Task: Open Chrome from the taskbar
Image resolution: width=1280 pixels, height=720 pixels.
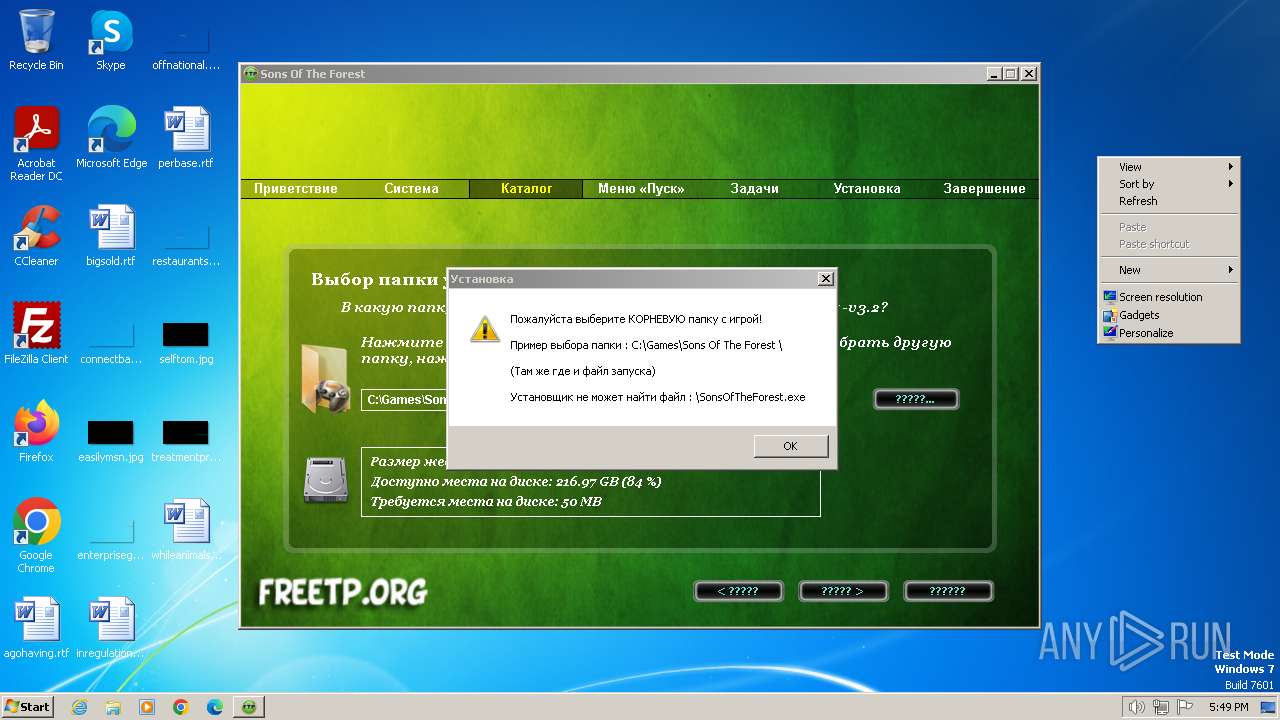Action: point(181,707)
